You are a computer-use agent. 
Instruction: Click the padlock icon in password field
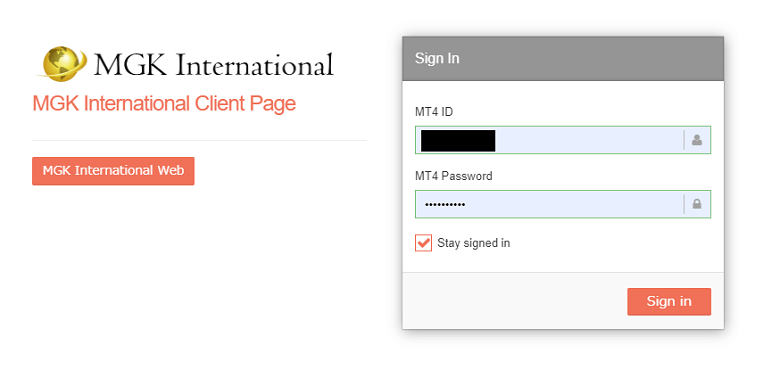[697, 204]
